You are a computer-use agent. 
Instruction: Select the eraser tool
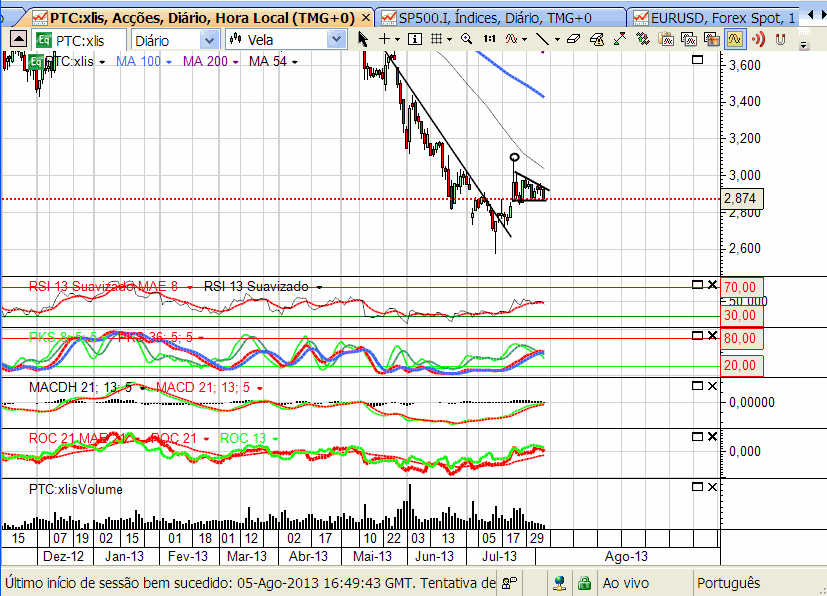(x=573, y=39)
